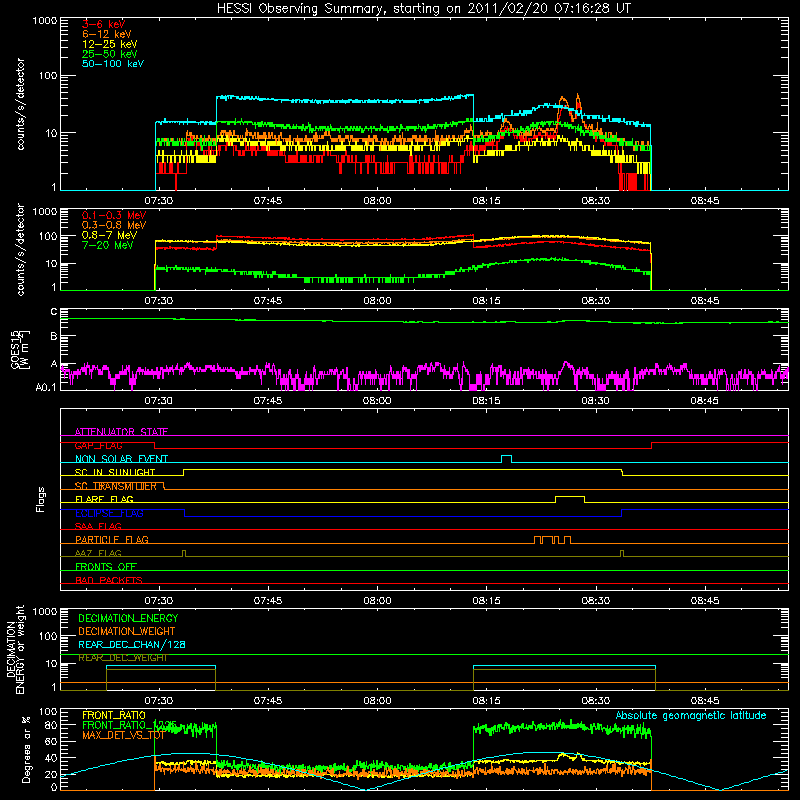This screenshot has height=800, width=800.
Task: Click the DECIMATION_ENERGY legend label
Action: 128,618
